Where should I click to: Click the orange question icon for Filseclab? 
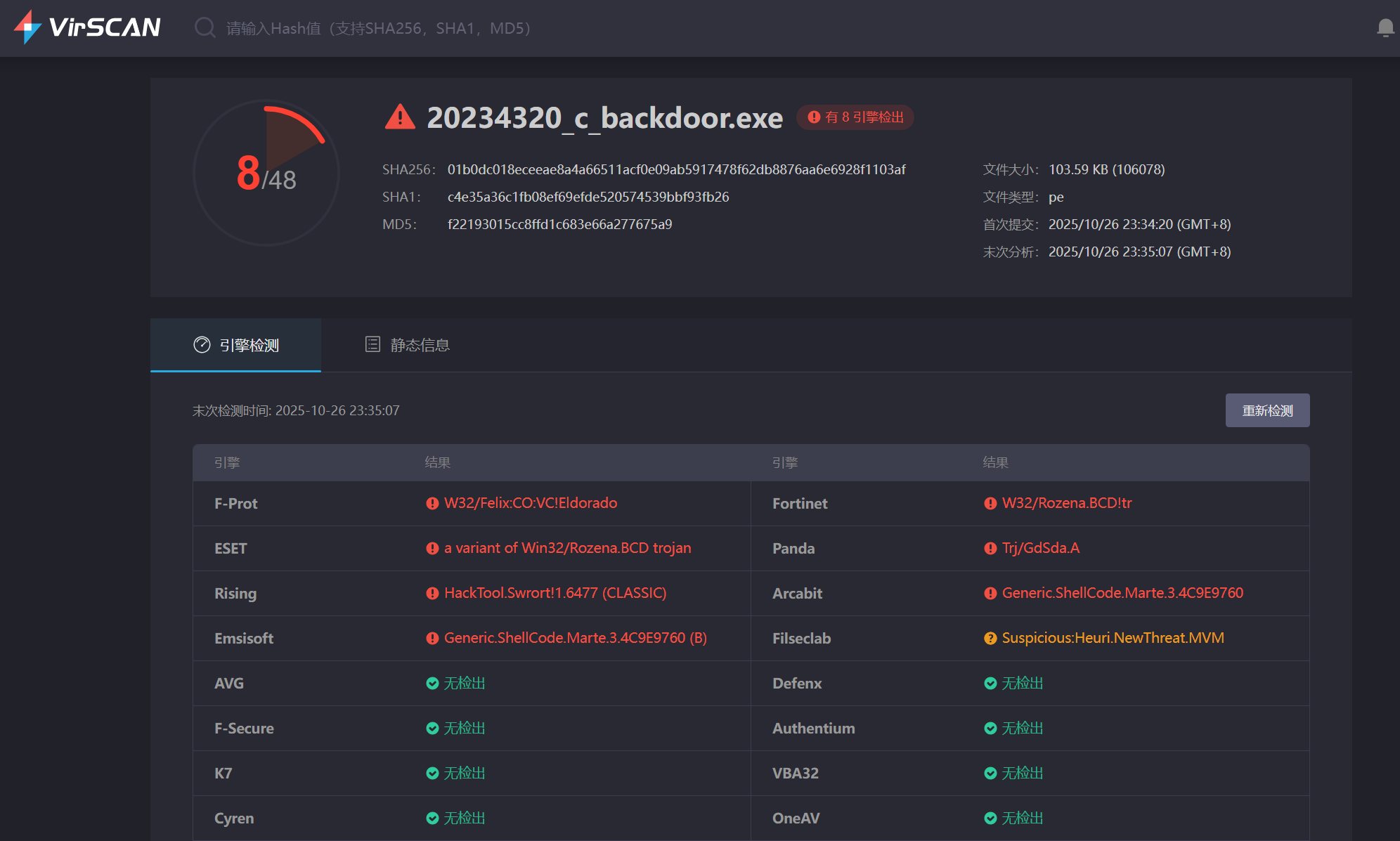(990, 638)
